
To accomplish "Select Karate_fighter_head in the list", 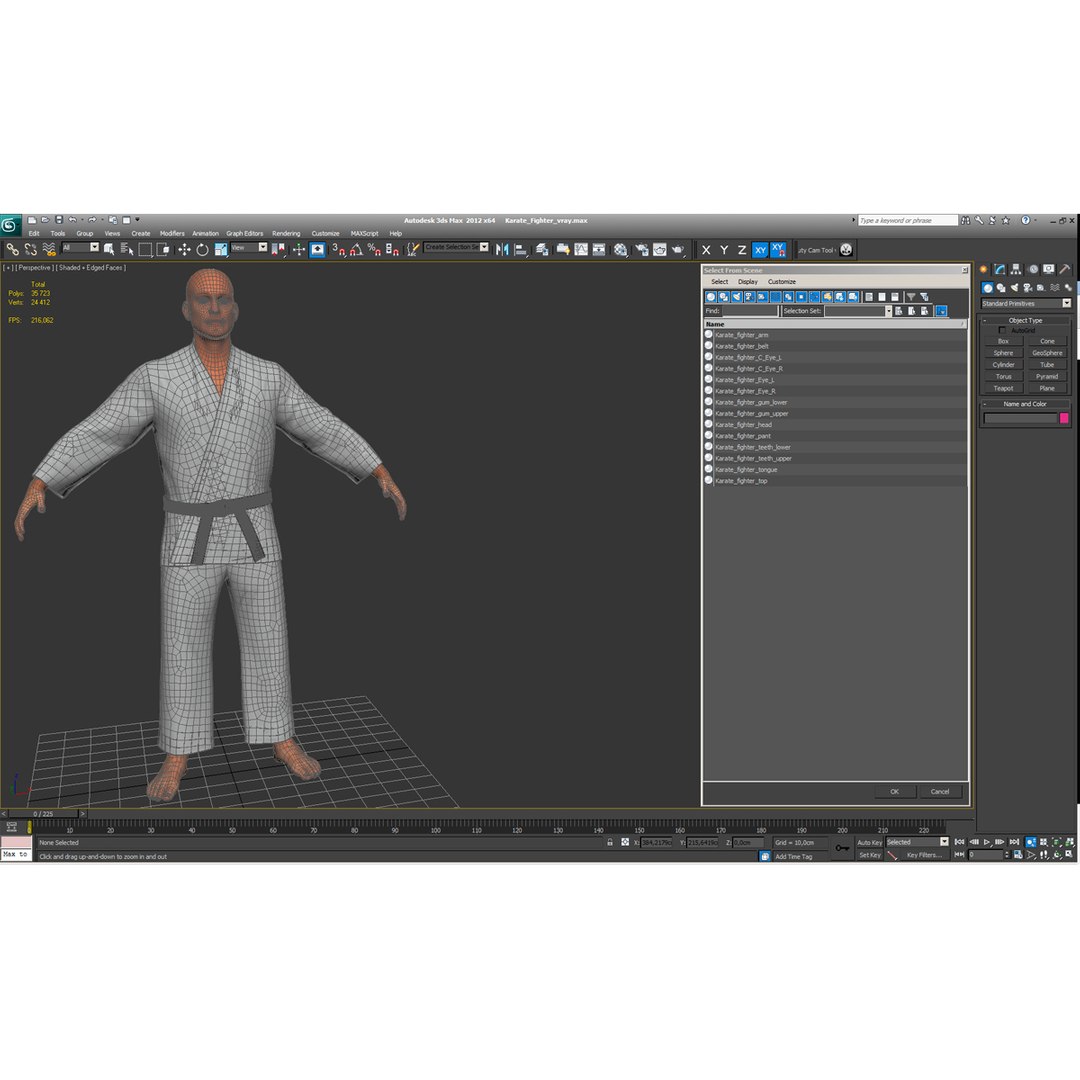I will (x=835, y=425).
